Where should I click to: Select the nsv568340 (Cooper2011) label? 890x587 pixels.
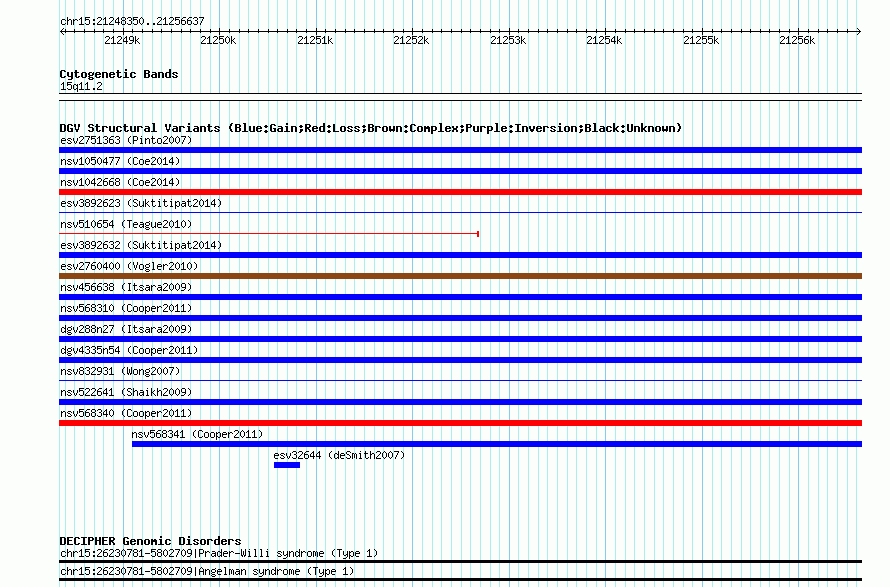point(126,413)
